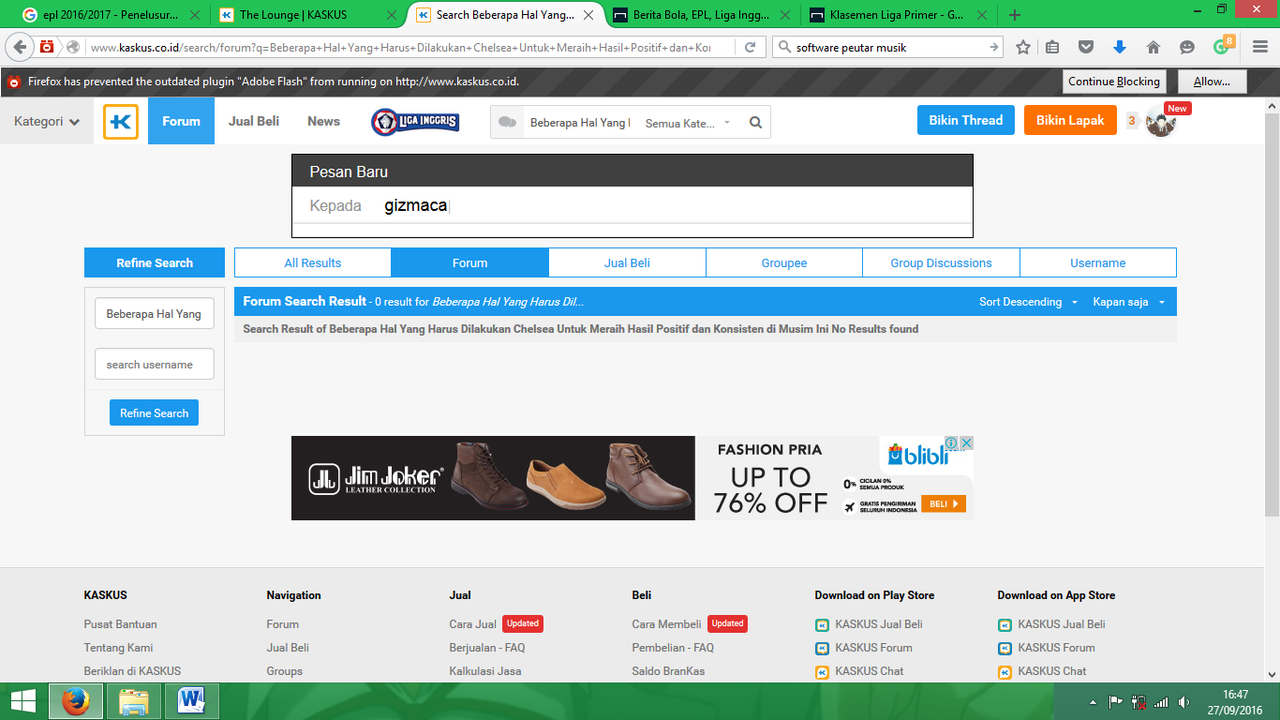The image size is (1280, 720).
Task: Open the Firefox hamburger menu
Action: [x=1259, y=47]
